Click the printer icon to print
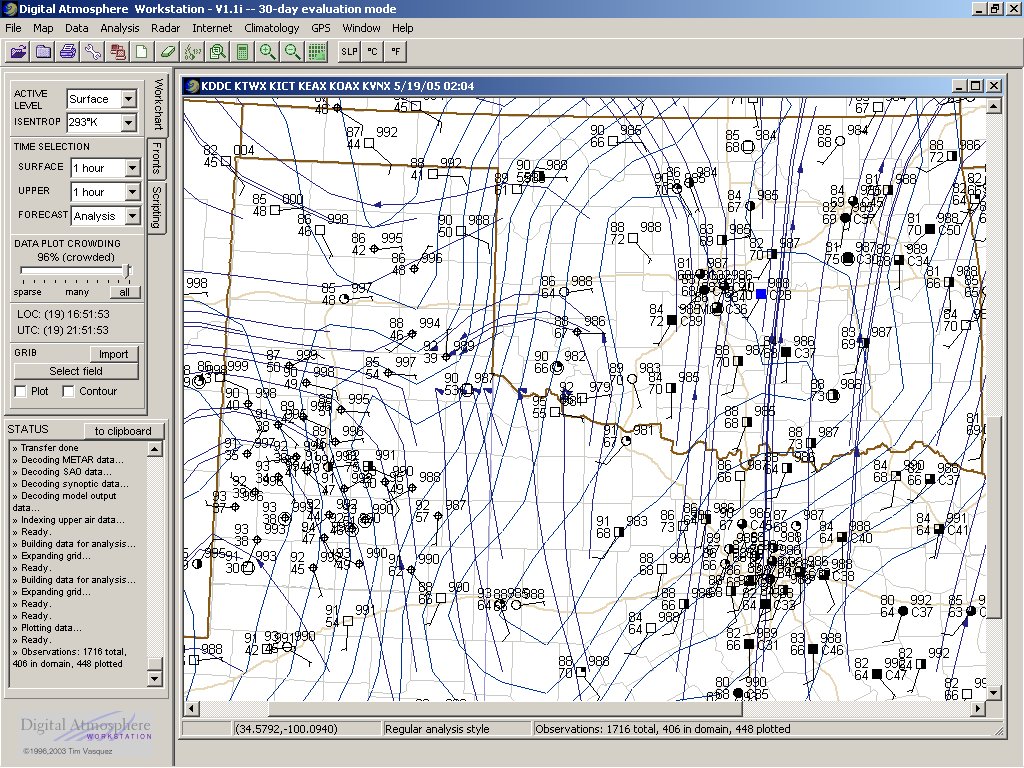 point(68,52)
